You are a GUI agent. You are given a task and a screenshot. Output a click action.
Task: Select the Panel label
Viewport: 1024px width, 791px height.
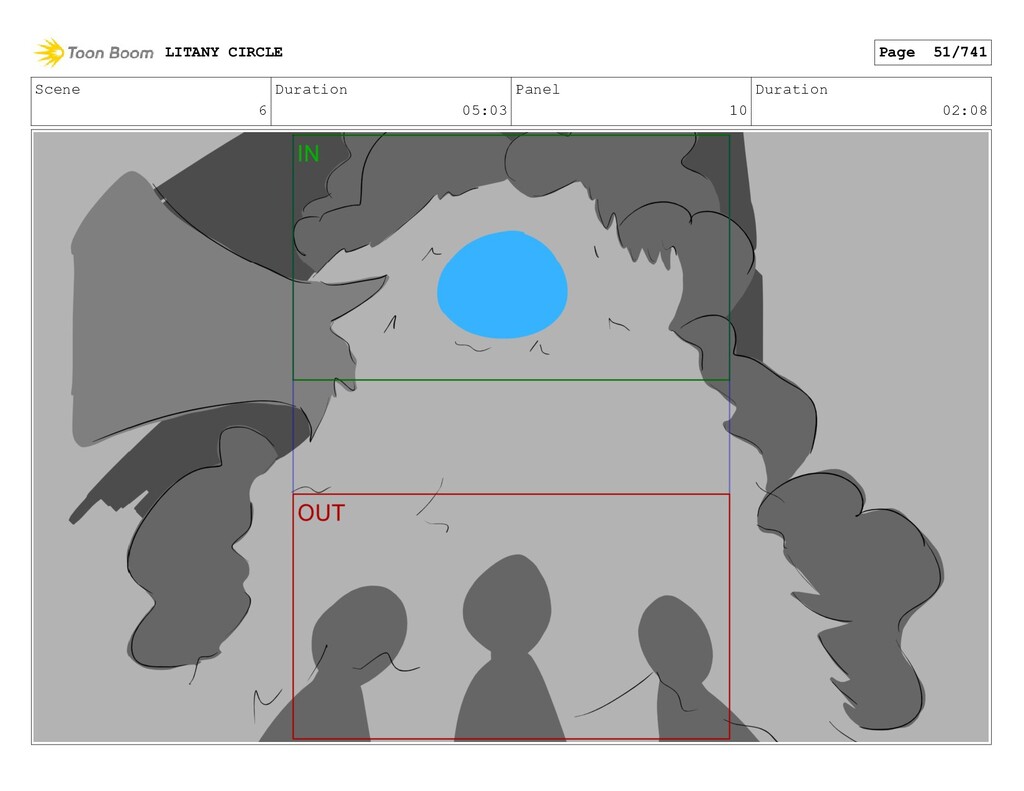point(537,89)
